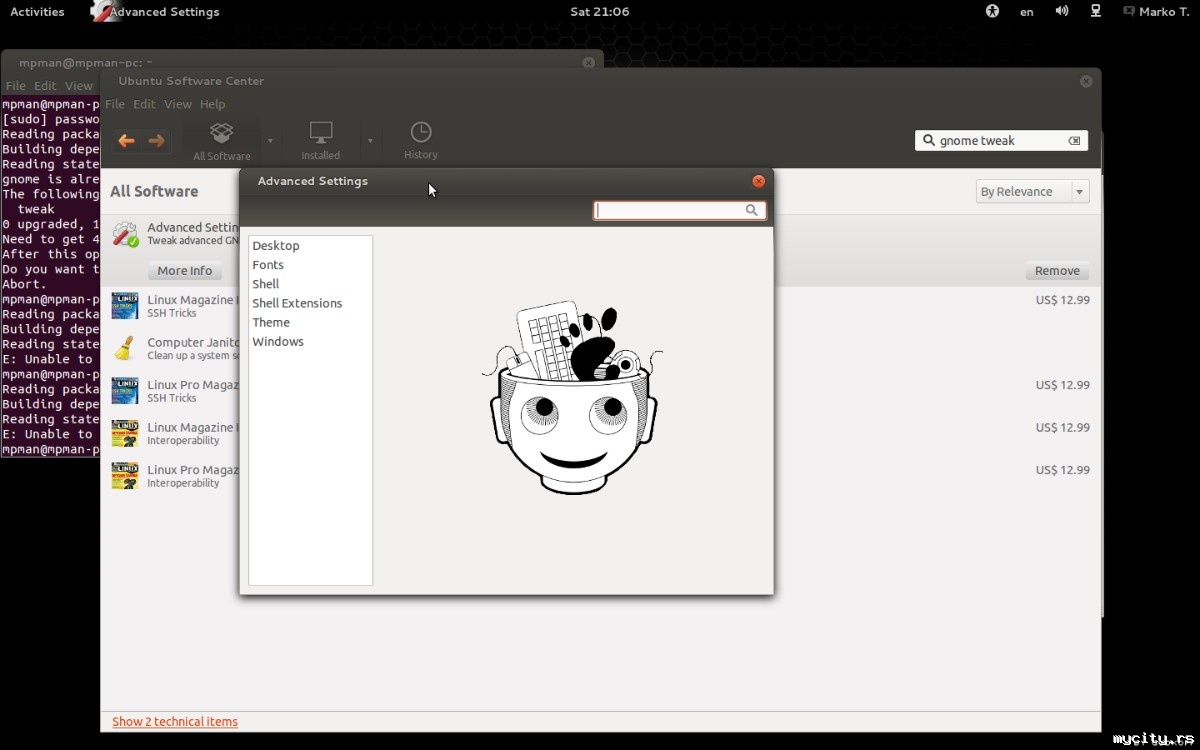The width and height of the screenshot is (1200, 750).
Task: Click the network icon in top panel
Action: coord(1096,12)
